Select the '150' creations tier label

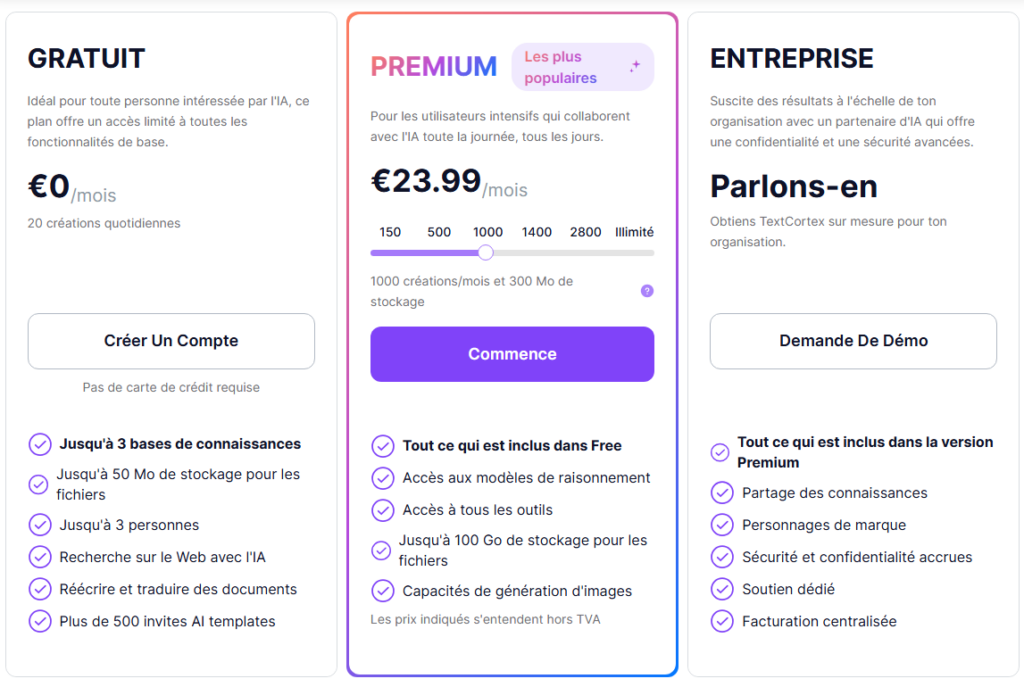389,231
